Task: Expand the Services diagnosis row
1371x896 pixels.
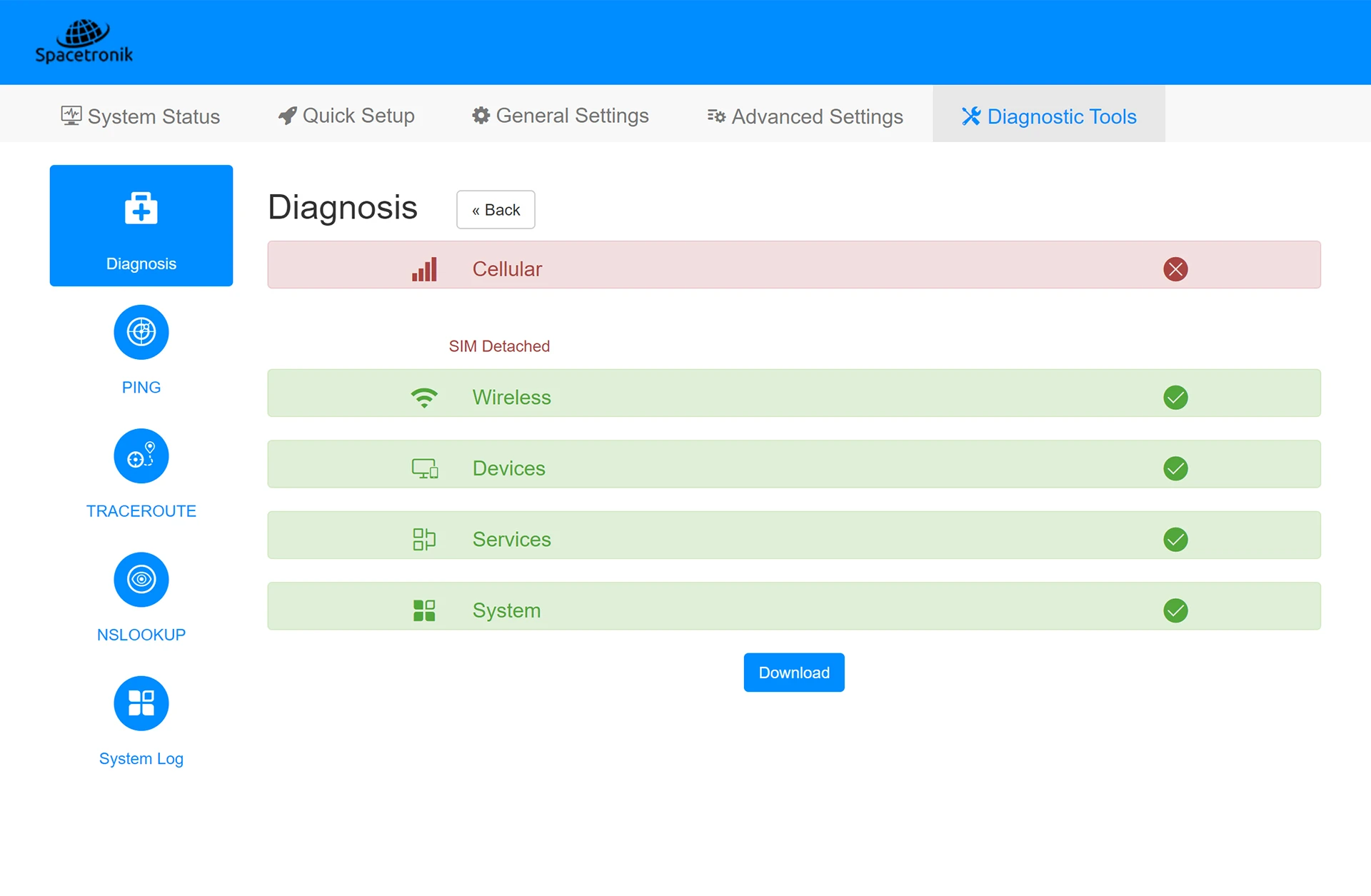Action: pos(794,535)
